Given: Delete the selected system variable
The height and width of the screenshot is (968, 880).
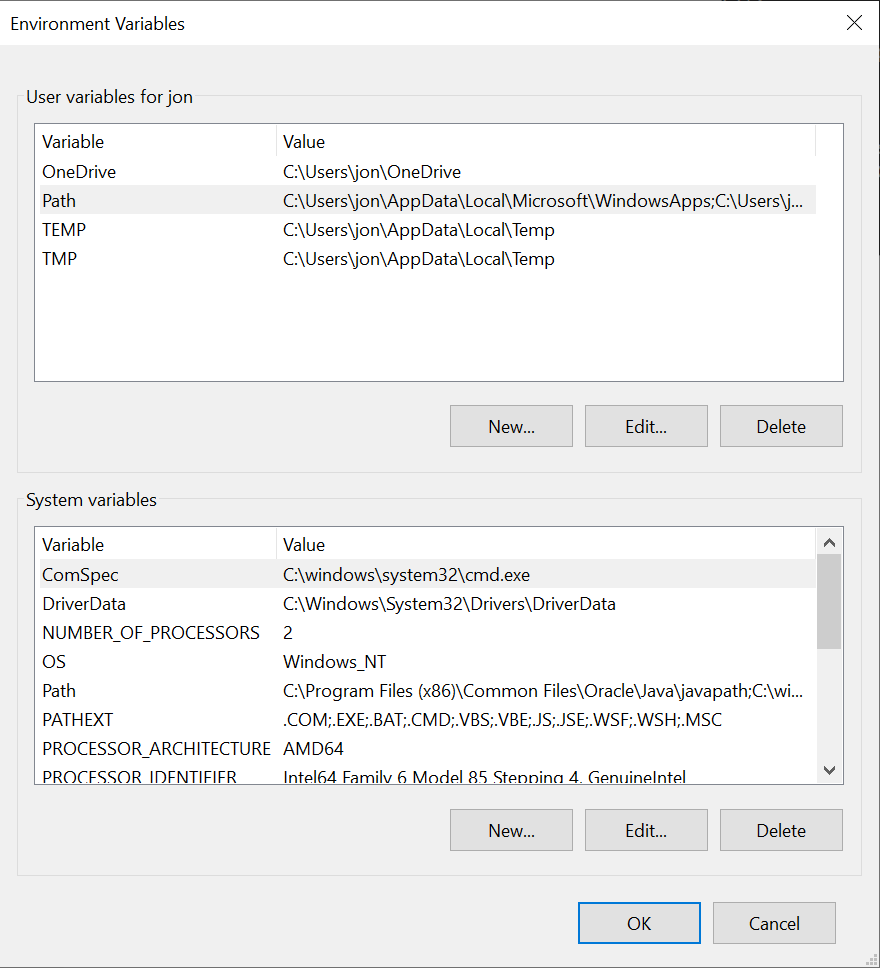Looking at the screenshot, I should [x=781, y=830].
